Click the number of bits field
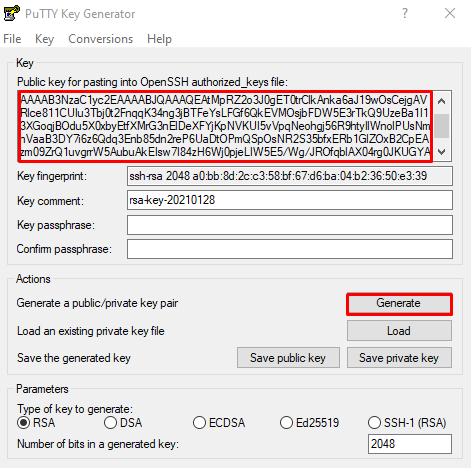 (410, 444)
